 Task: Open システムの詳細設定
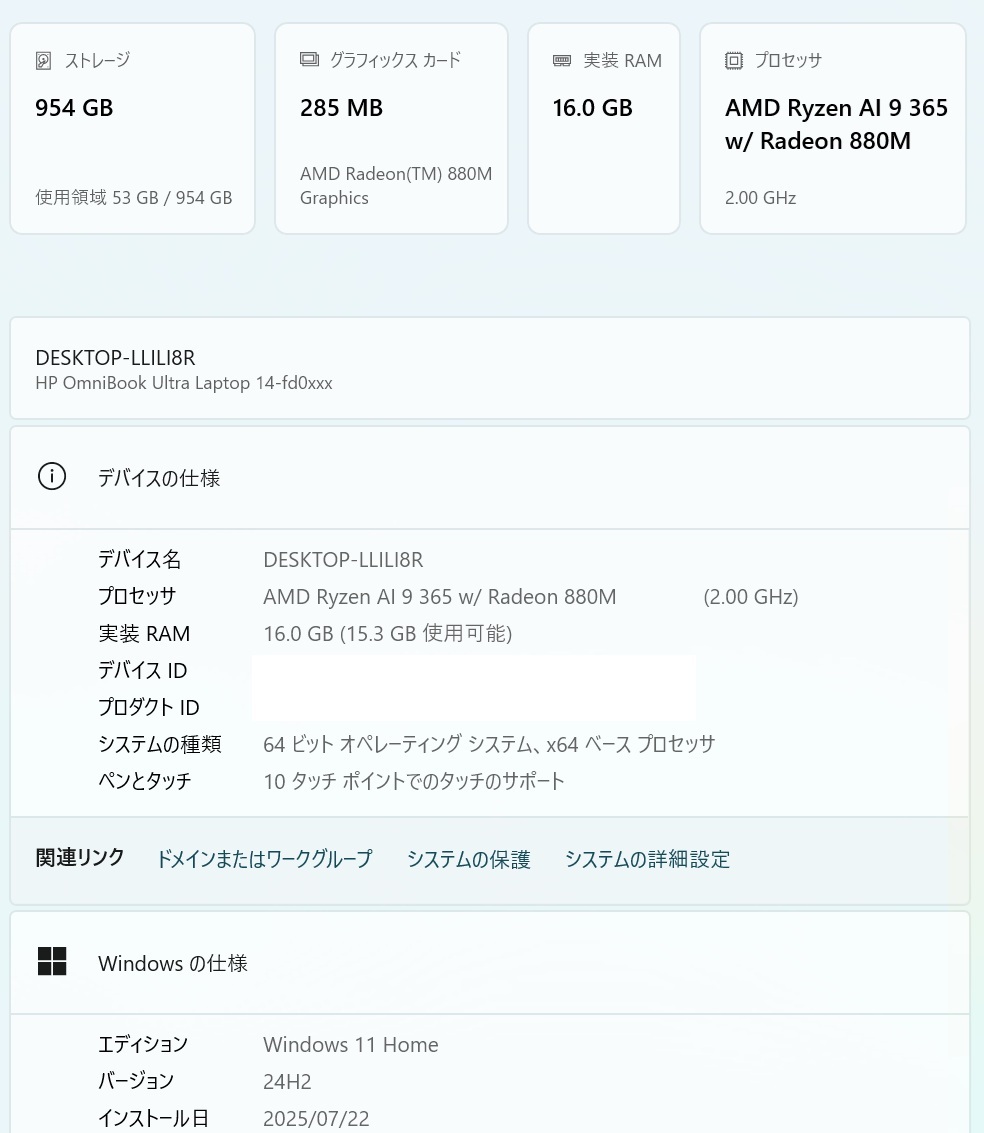[647, 859]
